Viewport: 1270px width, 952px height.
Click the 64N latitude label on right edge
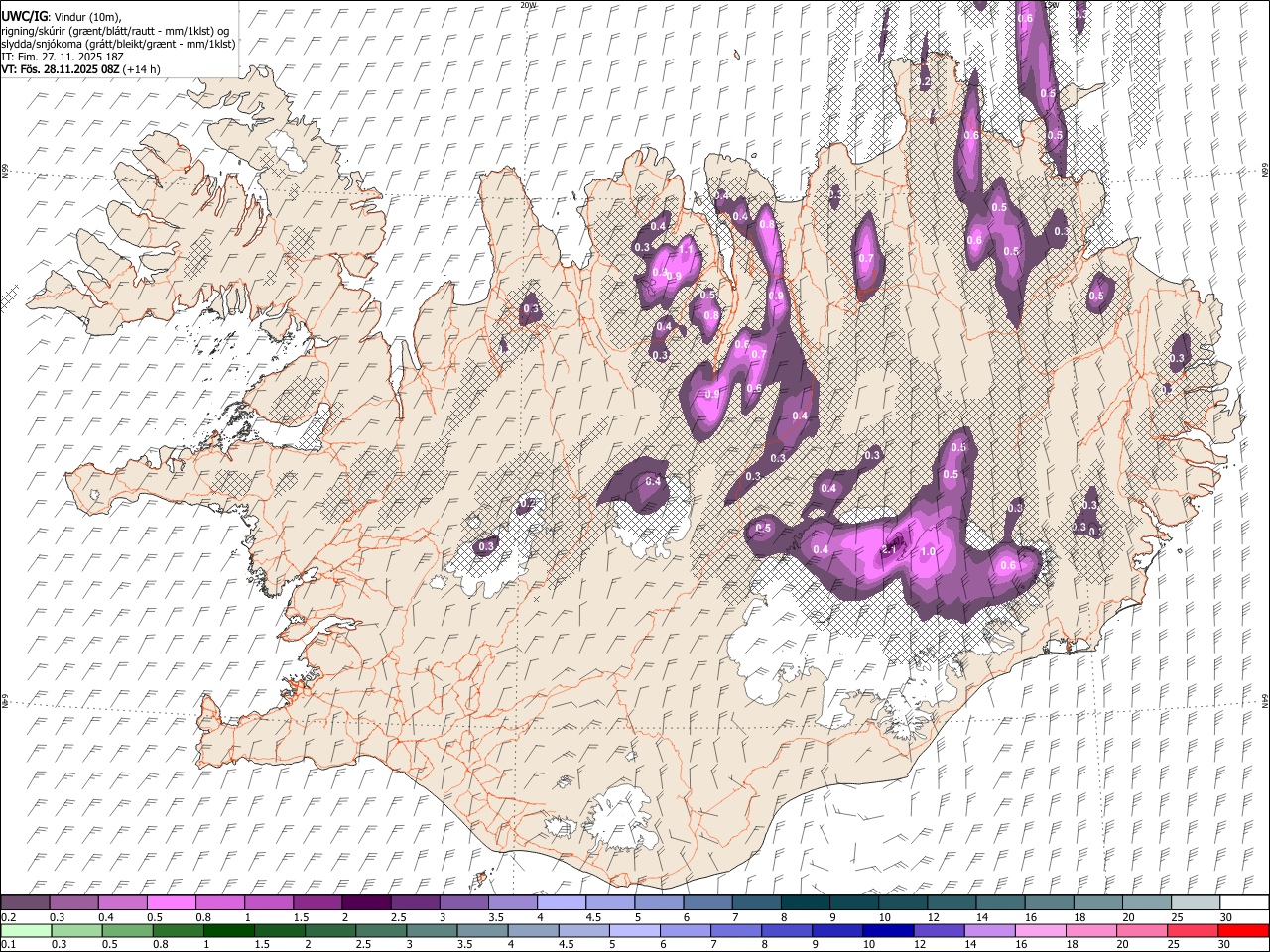[1265, 699]
